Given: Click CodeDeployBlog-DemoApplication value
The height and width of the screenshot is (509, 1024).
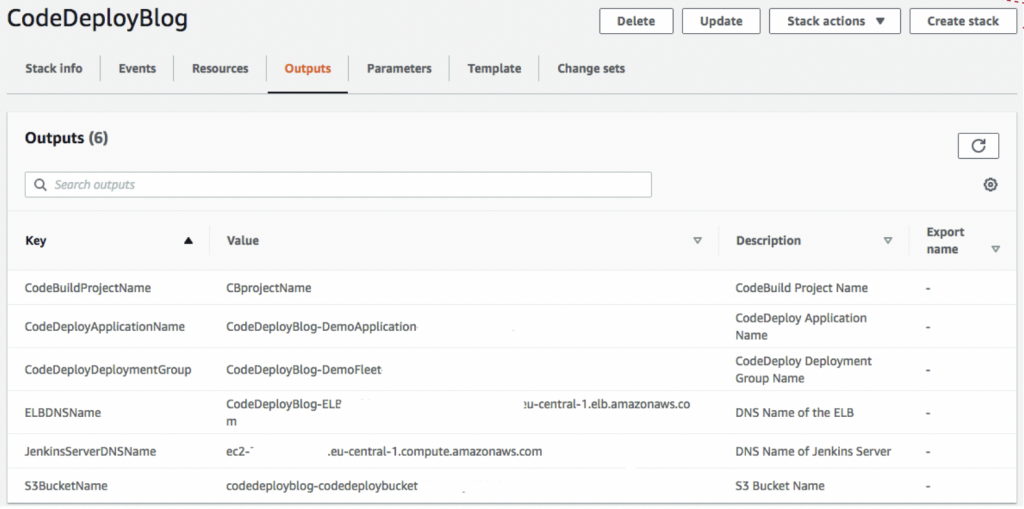Looking at the screenshot, I should pyautogui.click(x=321, y=326).
